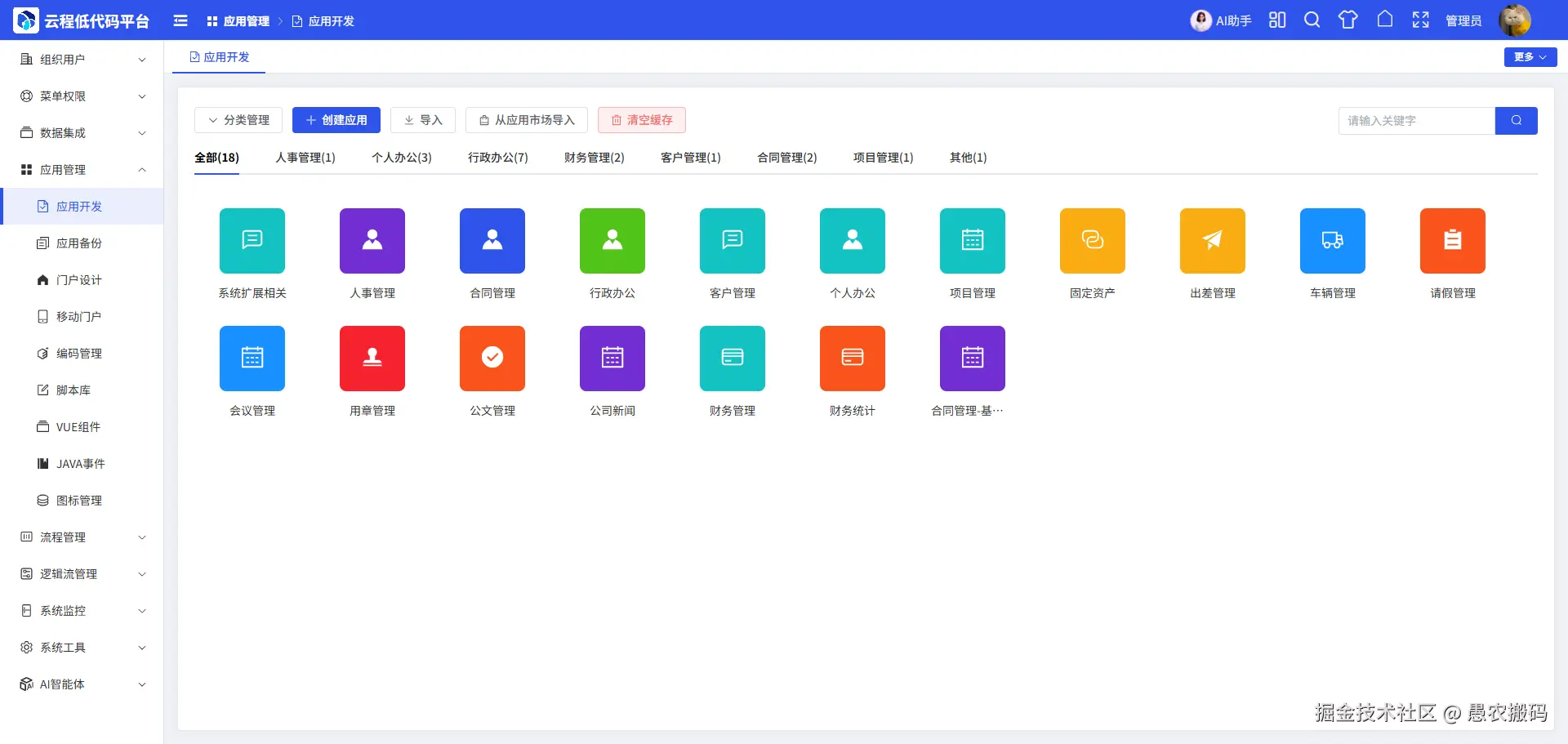Open the 固定资产 app icon
The width and height of the screenshot is (1568, 744).
pos(1093,241)
